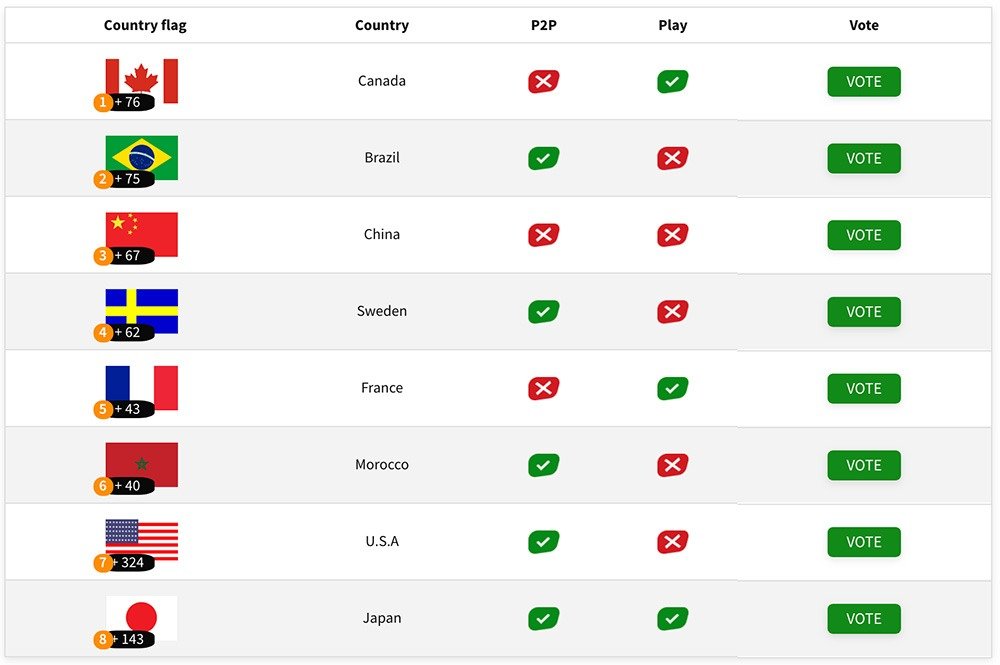Screen dimensions: 1000x665
Task: Click Brazil's green check P2P icon
Action: (x=543, y=158)
